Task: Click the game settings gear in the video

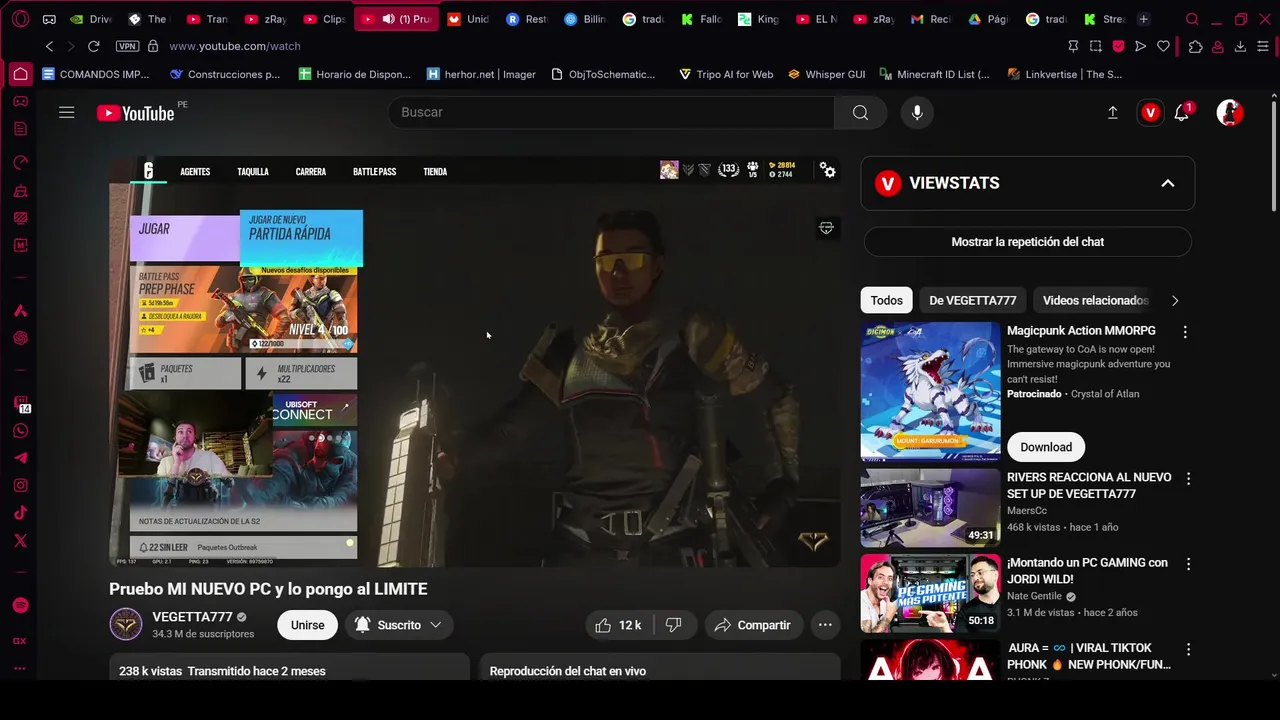Action: tap(828, 171)
